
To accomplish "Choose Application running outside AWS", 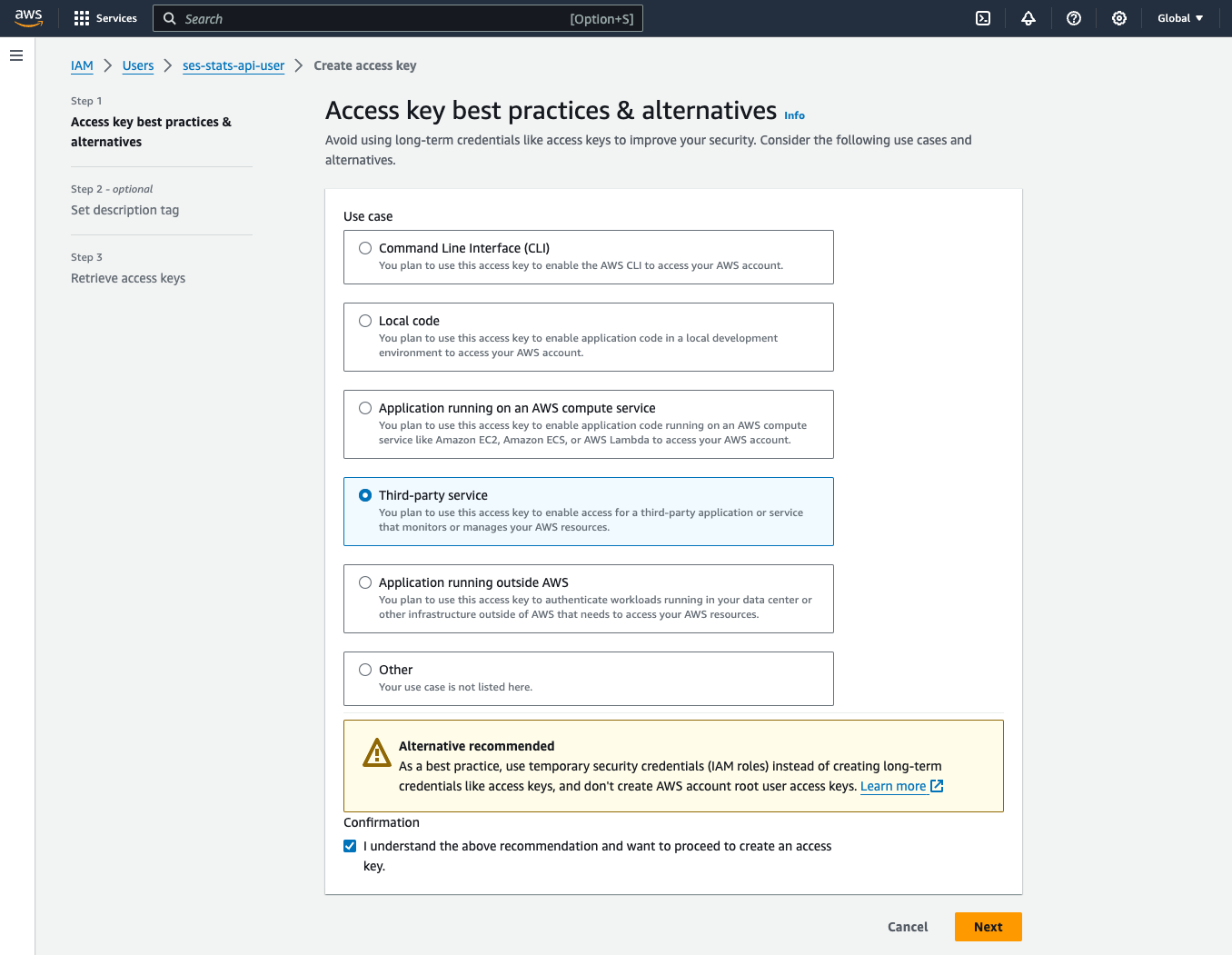I will pos(365,582).
